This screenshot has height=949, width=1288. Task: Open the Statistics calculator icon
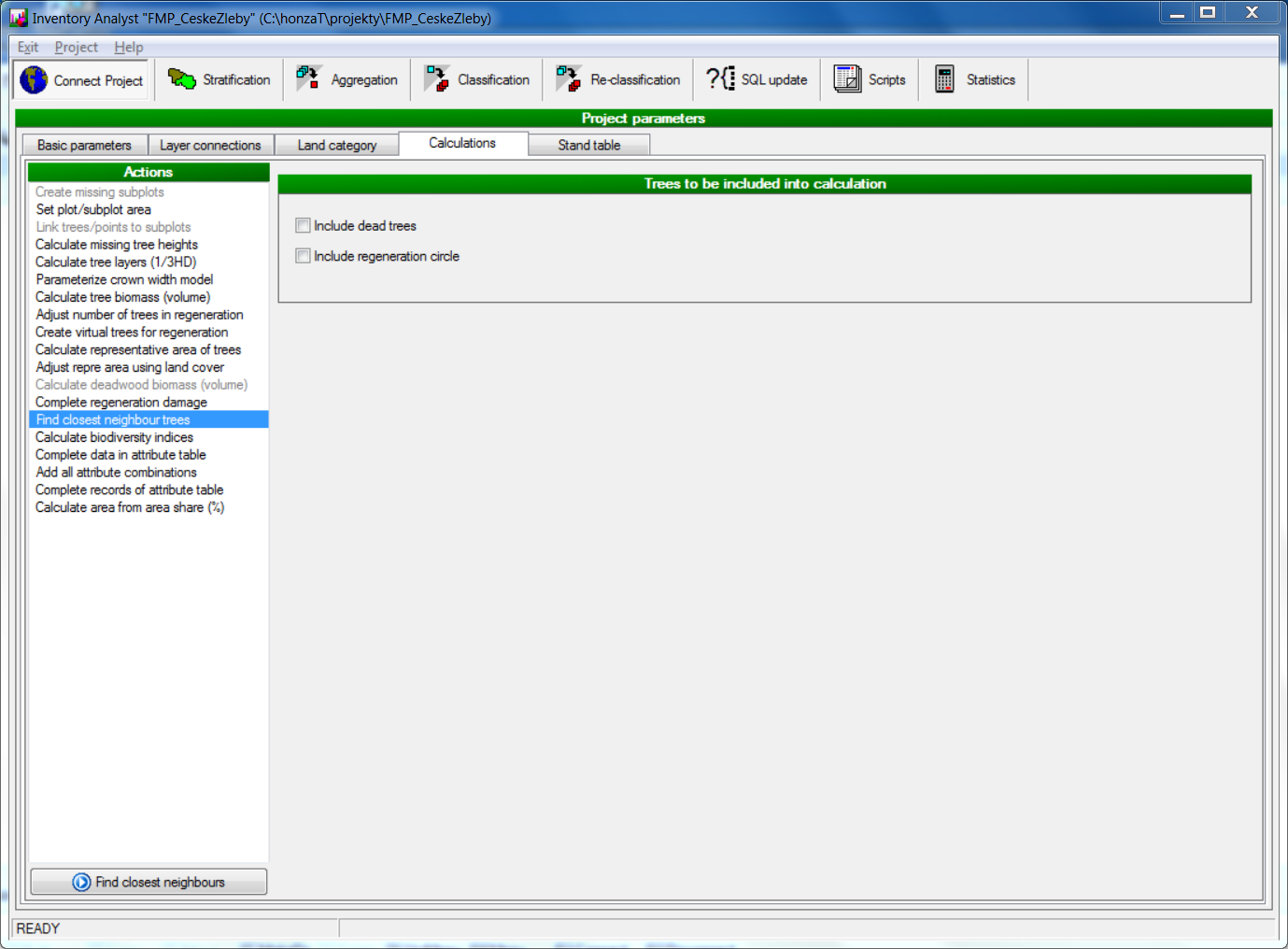click(944, 79)
